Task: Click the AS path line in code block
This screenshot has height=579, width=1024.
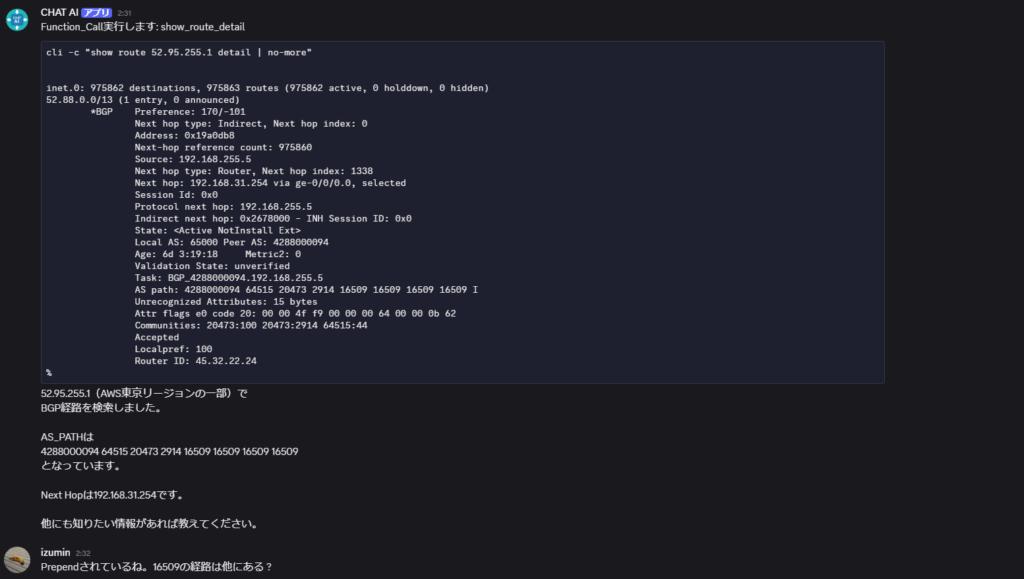Action: pyautogui.click(x=306, y=289)
